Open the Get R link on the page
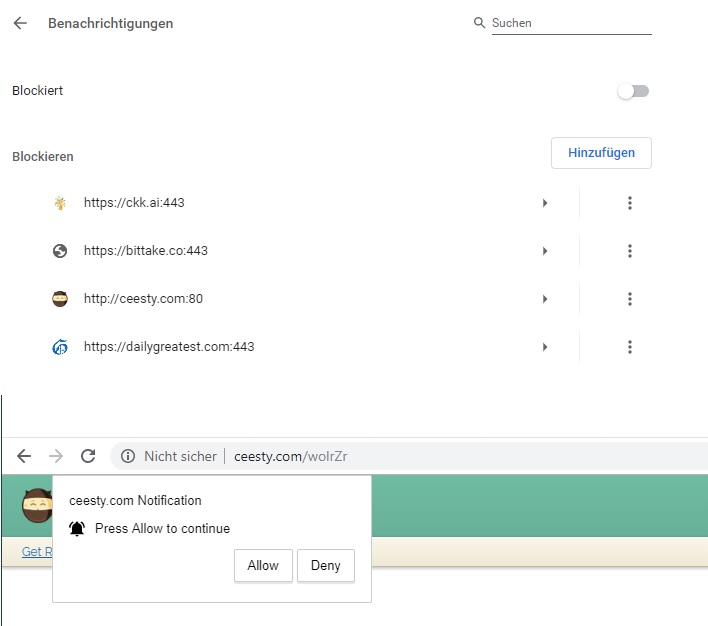Viewport: 708px width, 626px height. [x=37, y=551]
